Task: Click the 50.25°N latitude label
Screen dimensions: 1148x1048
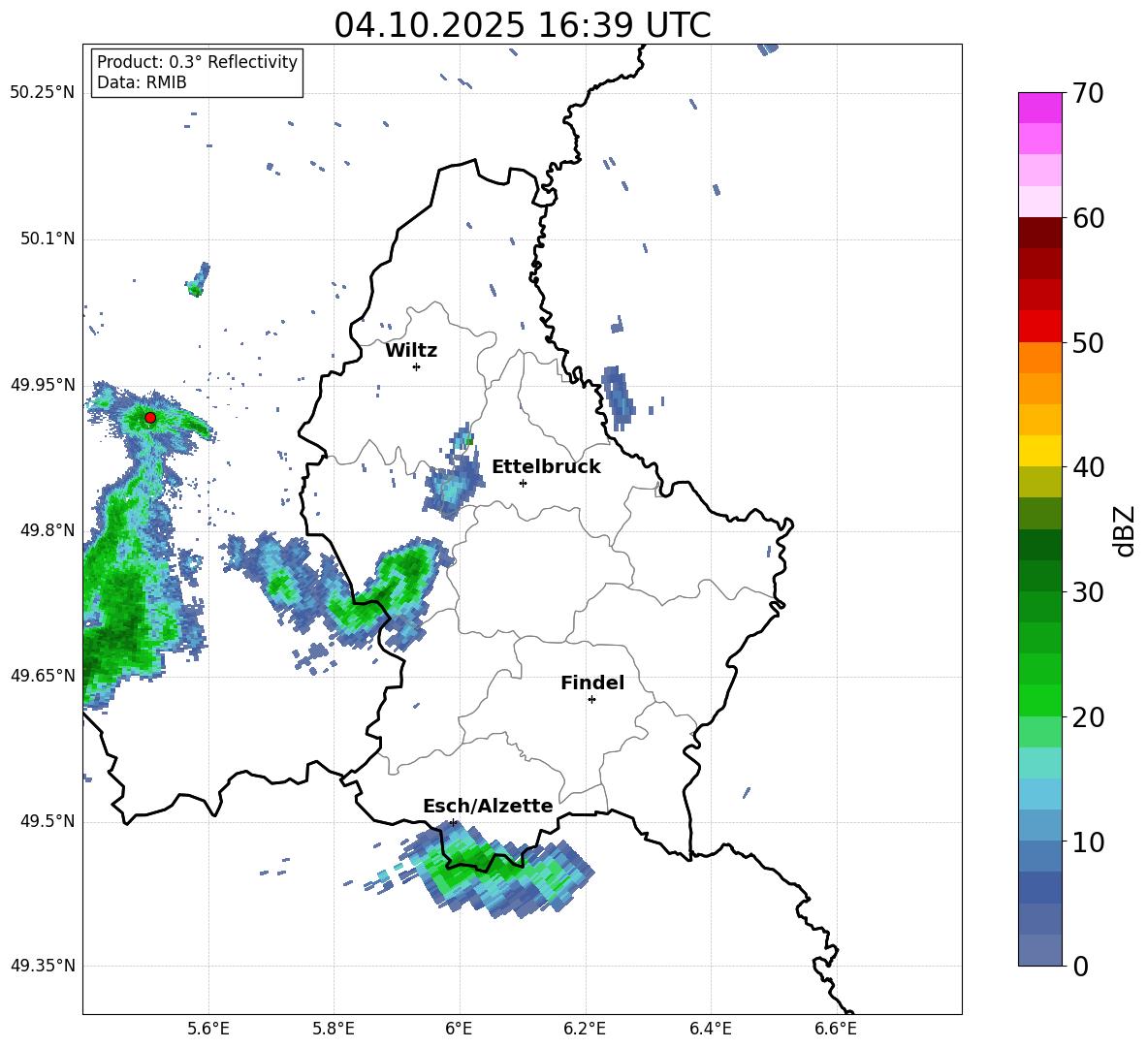Action: coord(43,92)
